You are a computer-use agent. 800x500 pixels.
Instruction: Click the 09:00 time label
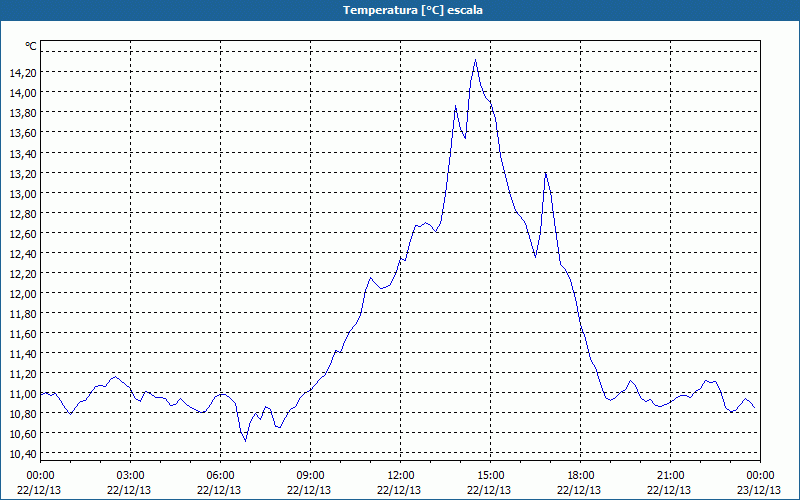tap(310, 476)
